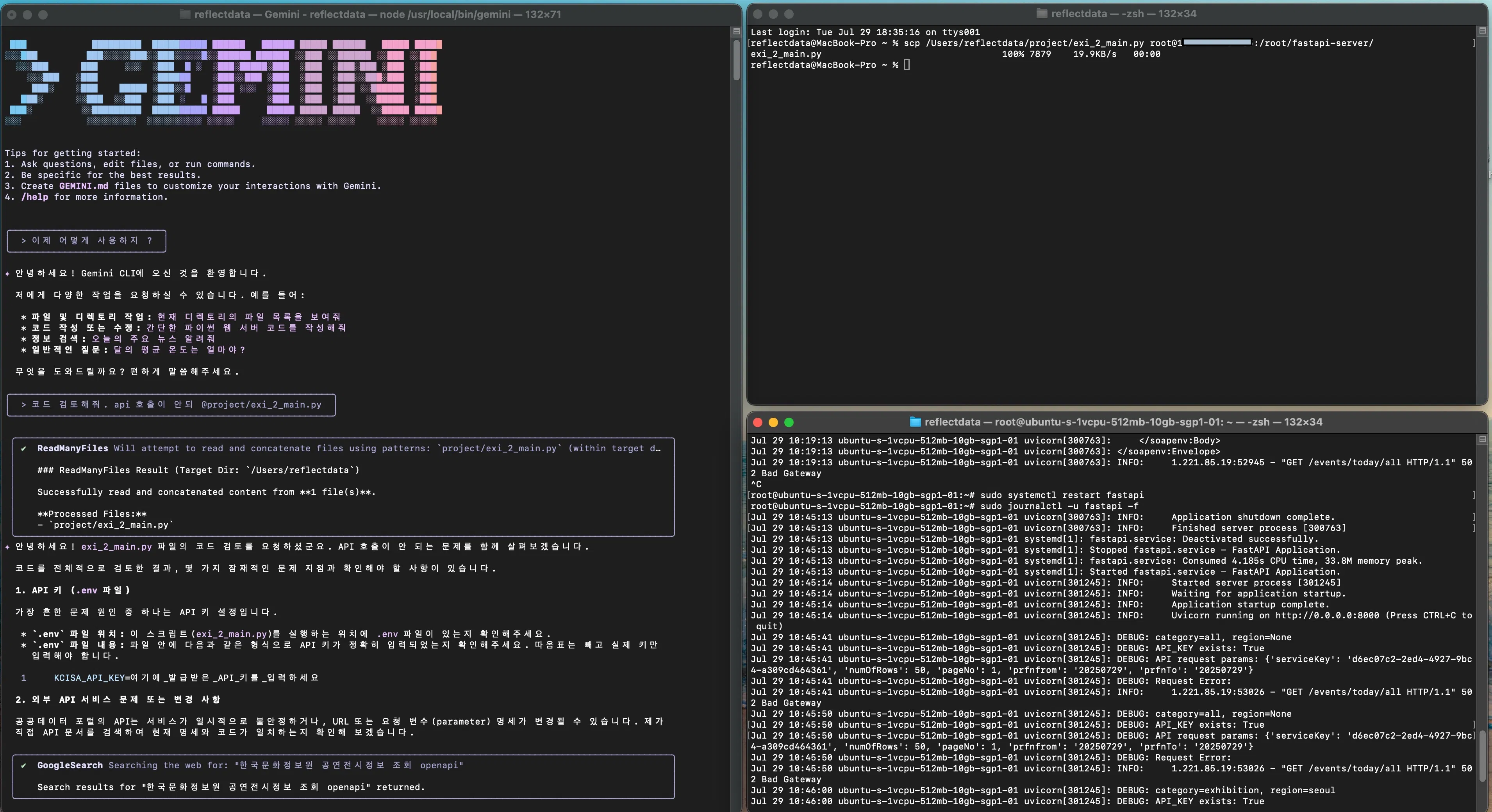1492x812 pixels.
Task: Click the GEMINI.md text in the tips list
Action: click(84, 186)
